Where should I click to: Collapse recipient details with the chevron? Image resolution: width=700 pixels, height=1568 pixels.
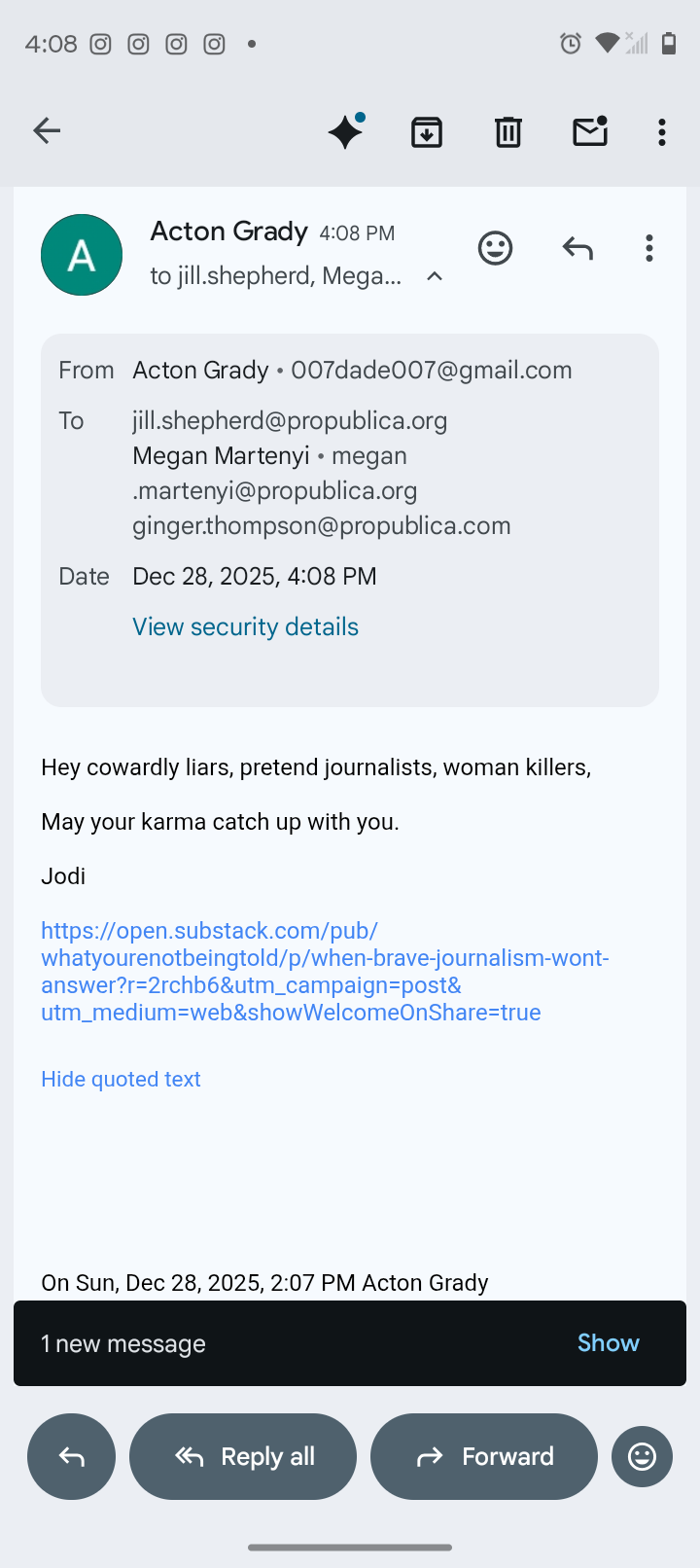point(435,276)
